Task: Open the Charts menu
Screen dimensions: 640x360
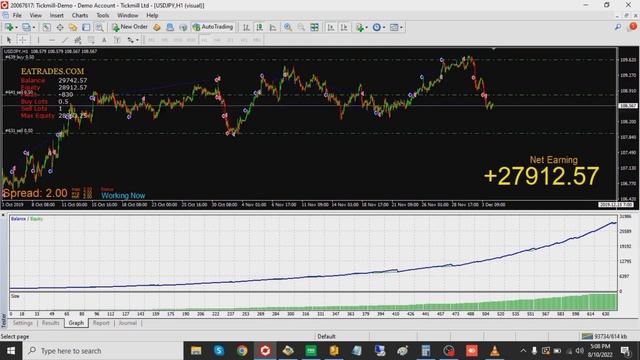Action: click(80, 16)
